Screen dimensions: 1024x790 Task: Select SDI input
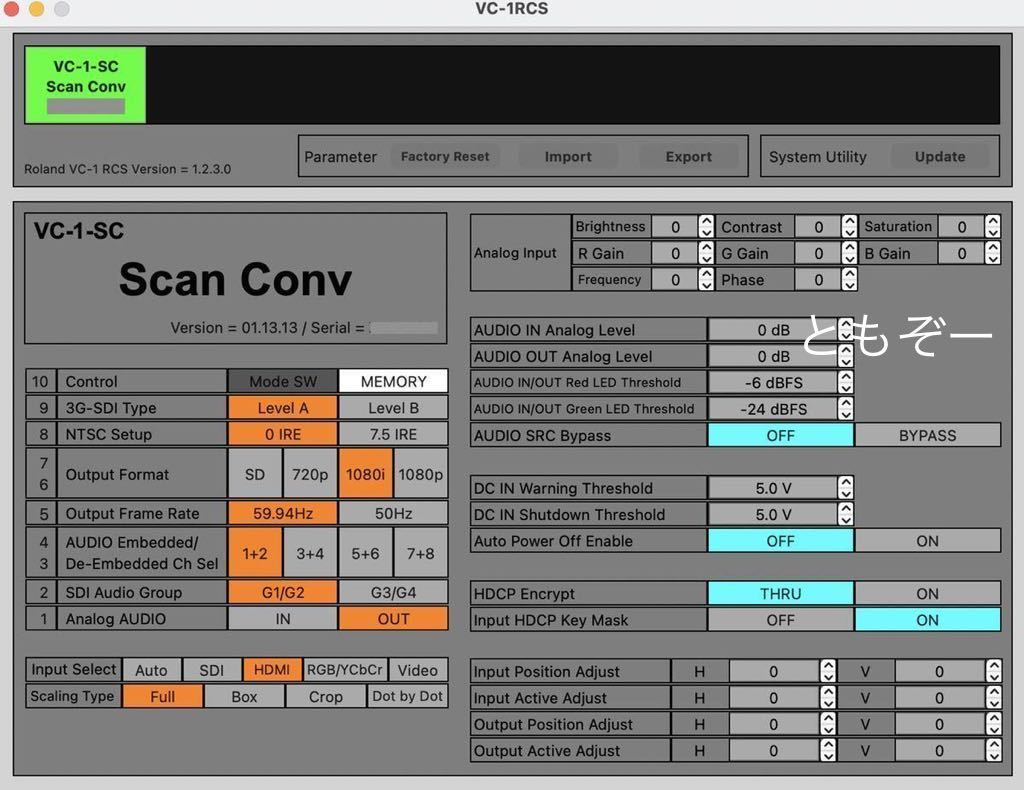coord(211,670)
